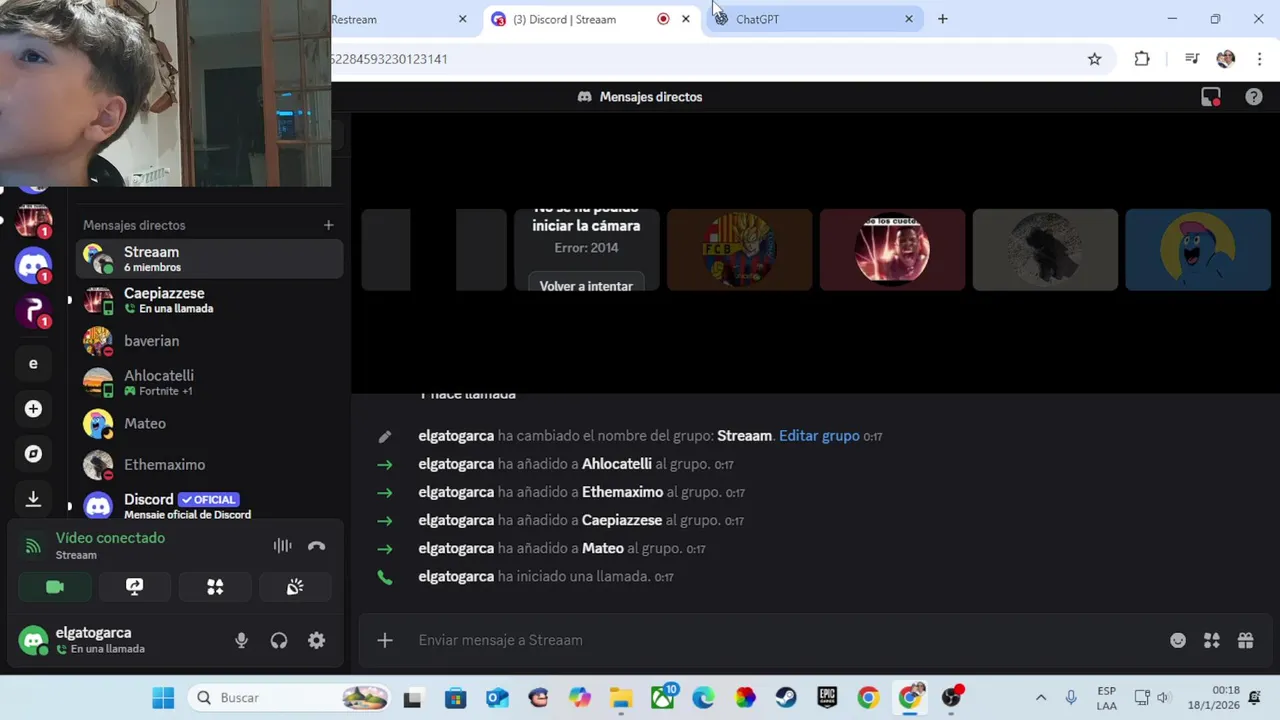
Task: Open the Windows Start menu
Action: (163, 698)
